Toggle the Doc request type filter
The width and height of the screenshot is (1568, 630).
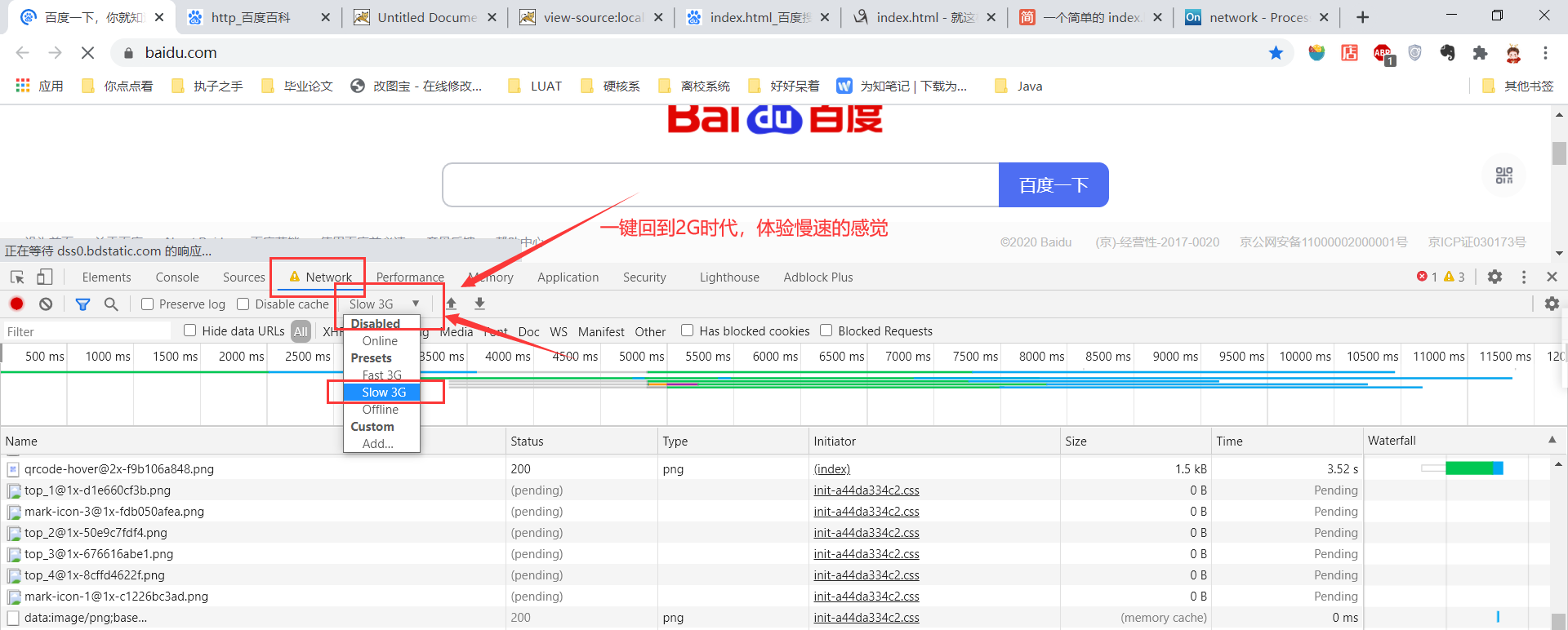point(528,331)
